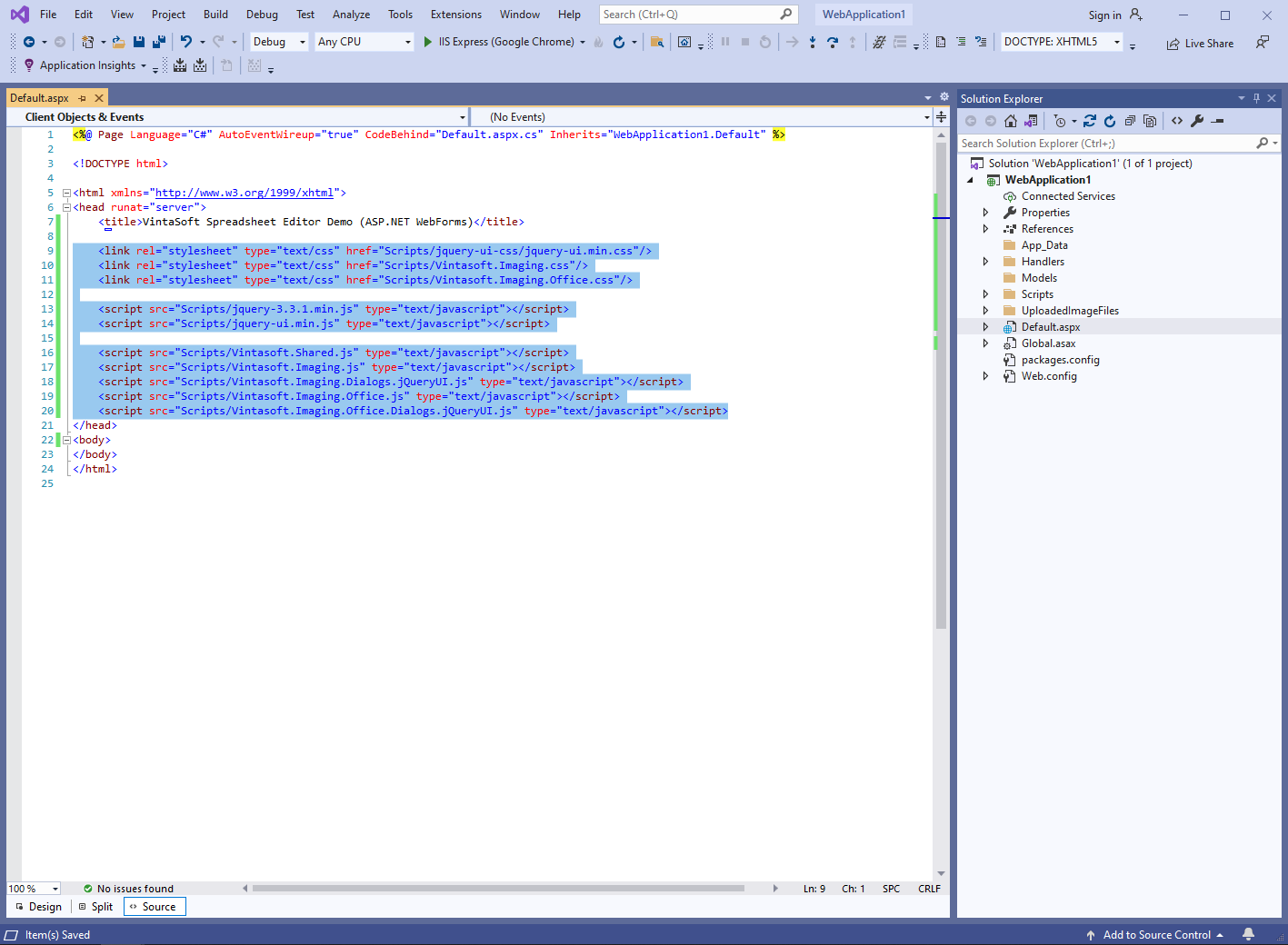This screenshot has height=945, width=1288.
Task: Toggle Sync with Active Document
Action: [x=1090, y=121]
